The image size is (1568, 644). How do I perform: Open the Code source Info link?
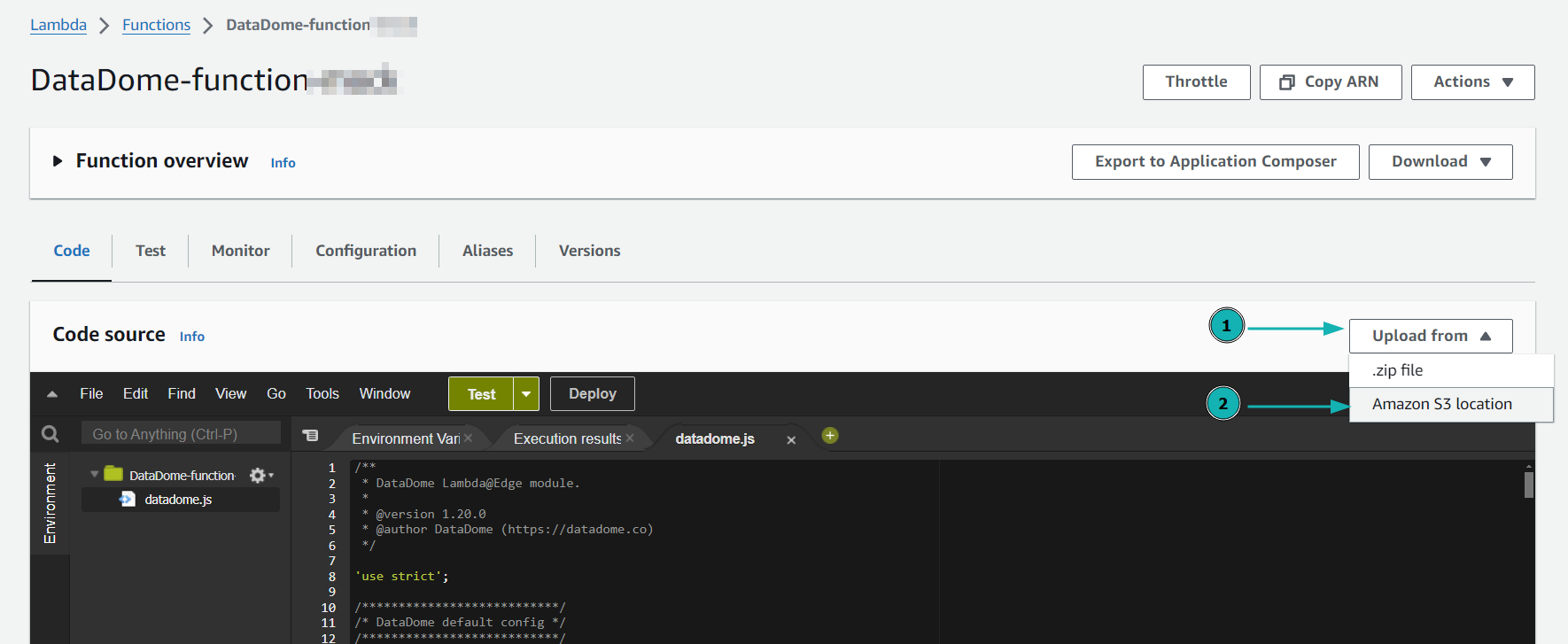point(192,337)
